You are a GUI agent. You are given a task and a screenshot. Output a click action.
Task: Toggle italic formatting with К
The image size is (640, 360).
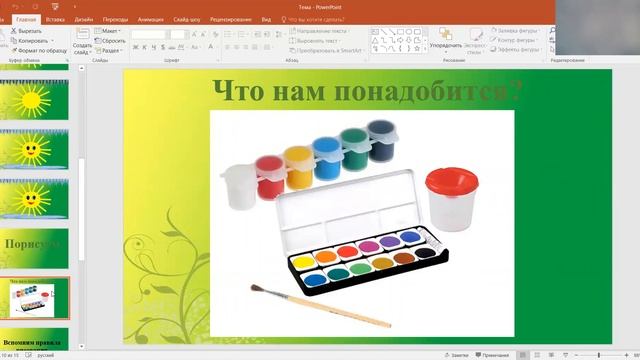pos(144,47)
